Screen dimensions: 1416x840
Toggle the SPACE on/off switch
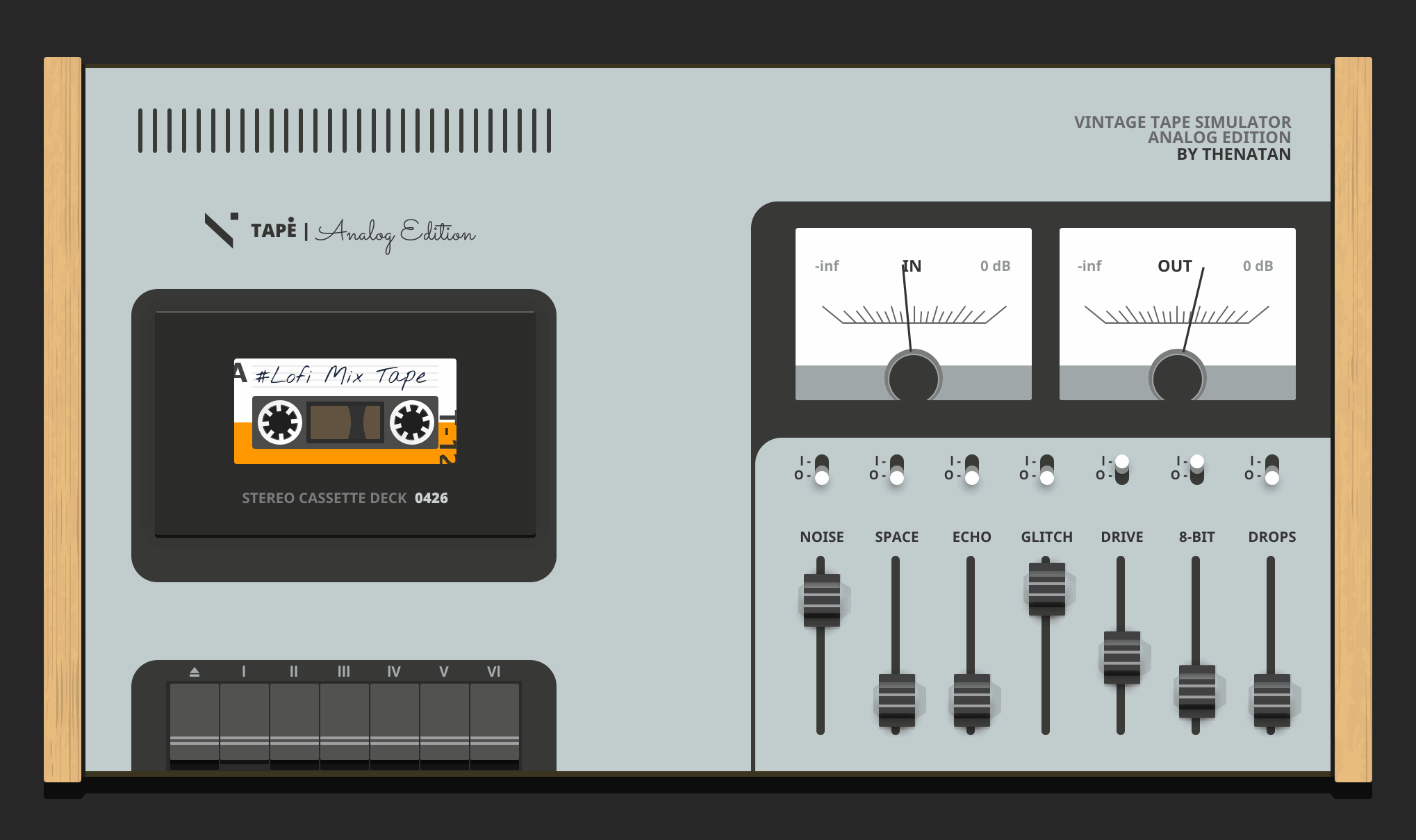coord(897,470)
